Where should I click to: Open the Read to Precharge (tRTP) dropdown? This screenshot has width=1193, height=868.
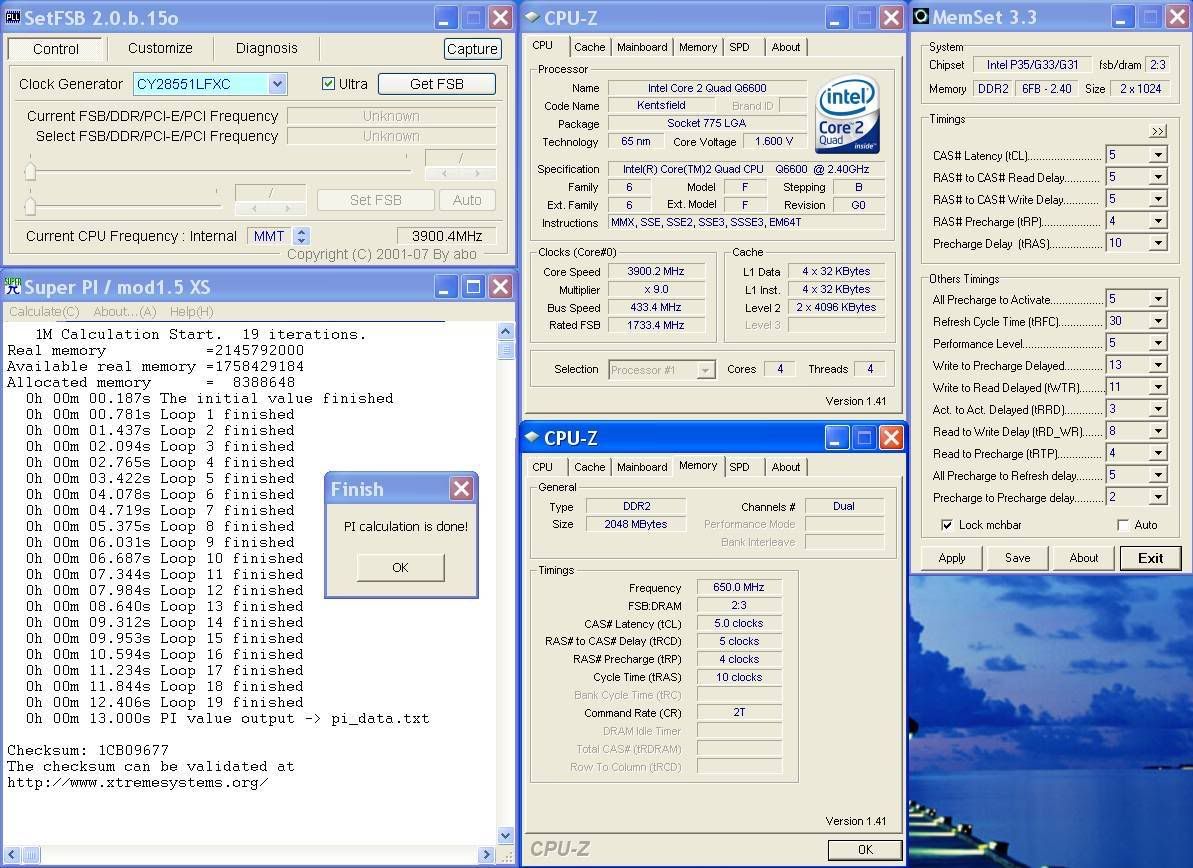pyautogui.click(x=1157, y=453)
